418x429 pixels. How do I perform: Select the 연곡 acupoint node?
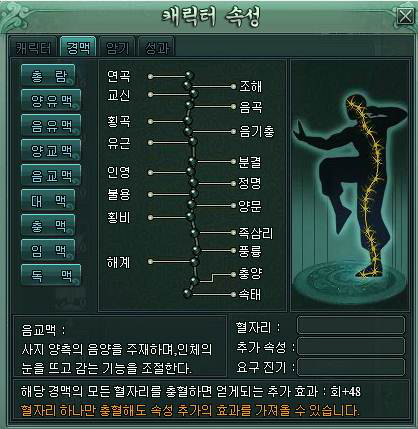(151, 77)
